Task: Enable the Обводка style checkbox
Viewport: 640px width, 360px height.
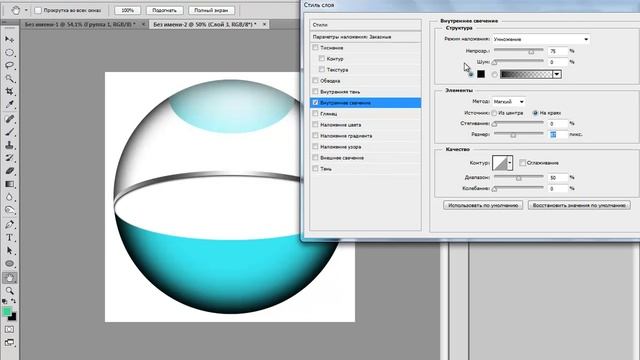Action: 315,80
